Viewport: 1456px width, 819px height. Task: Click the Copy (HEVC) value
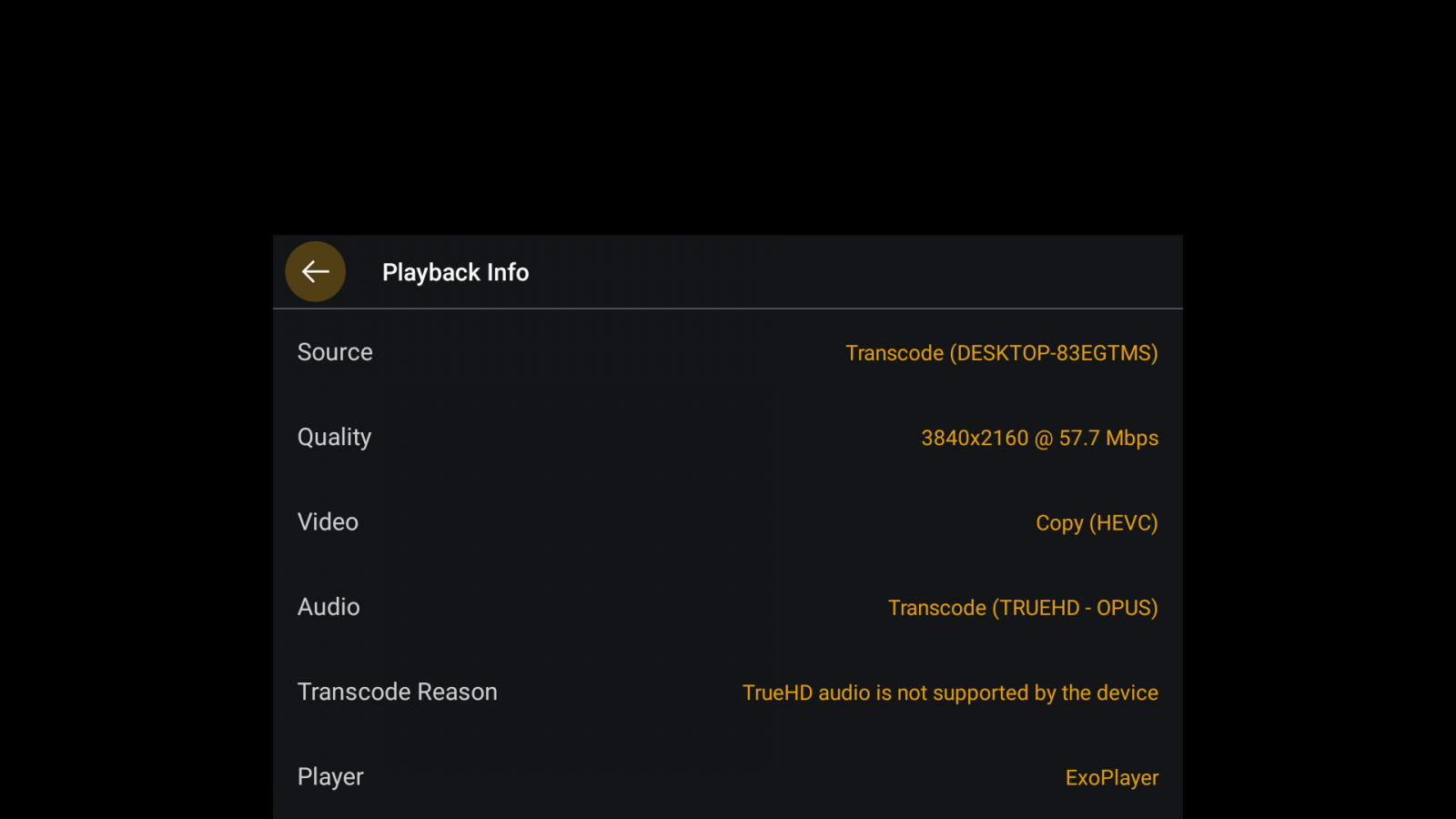click(1097, 523)
